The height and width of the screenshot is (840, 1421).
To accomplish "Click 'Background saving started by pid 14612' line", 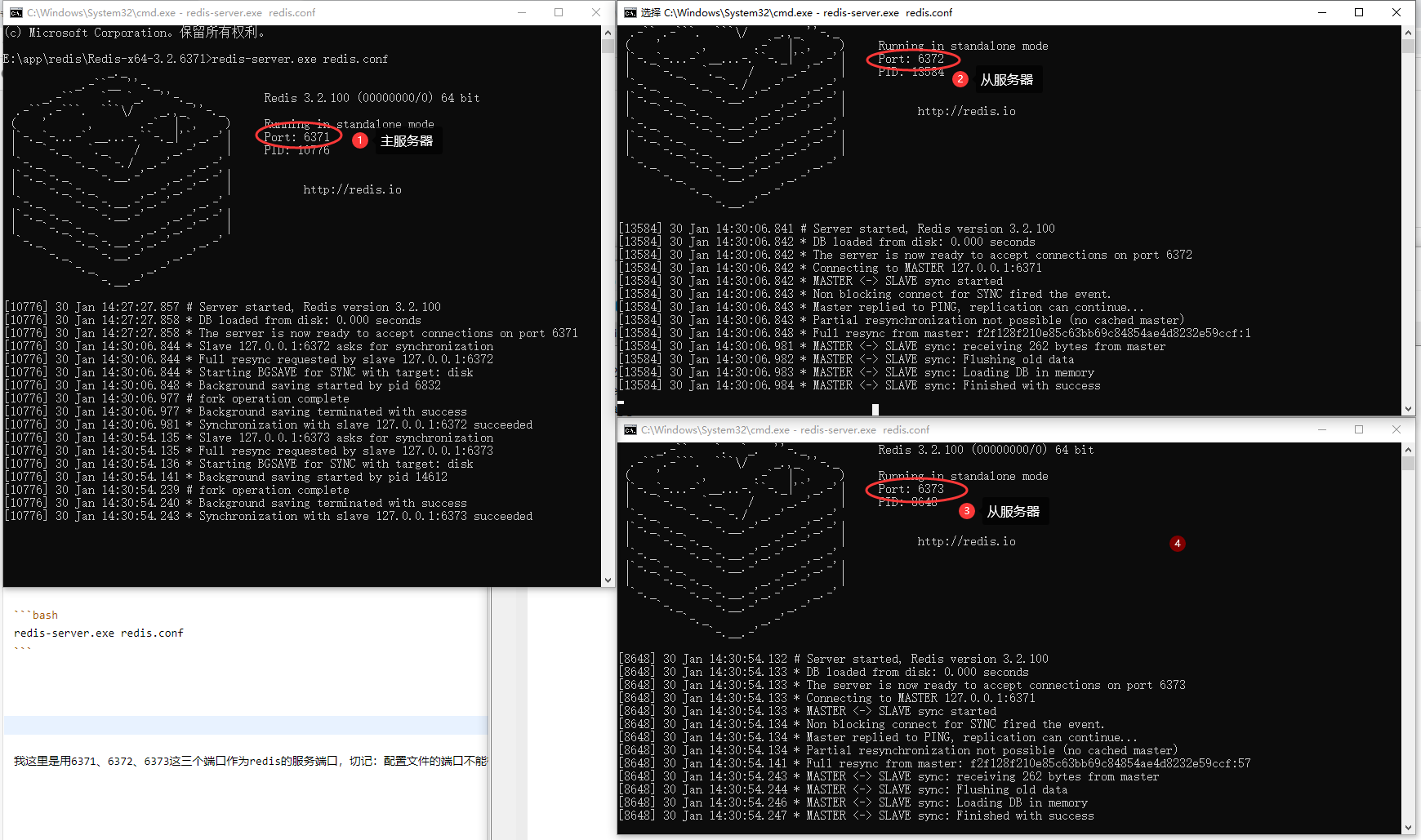I will [226, 477].
